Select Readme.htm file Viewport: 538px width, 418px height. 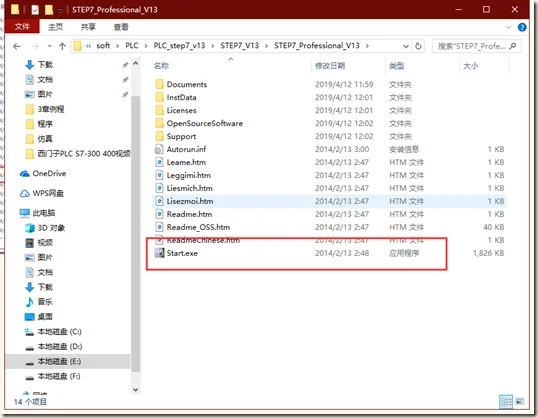[189, 214]
